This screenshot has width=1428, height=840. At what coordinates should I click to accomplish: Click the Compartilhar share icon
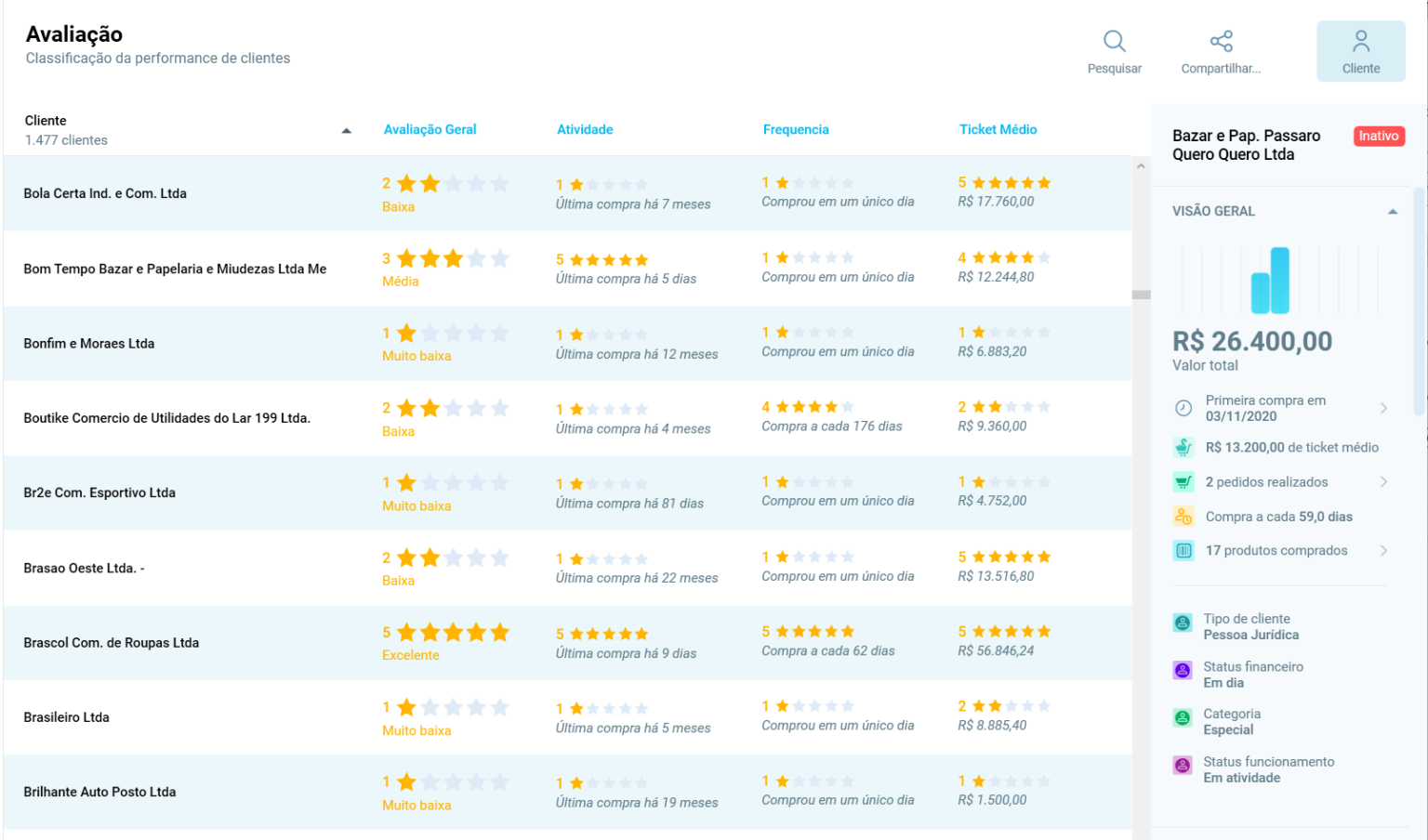(x=1221, y=42)
